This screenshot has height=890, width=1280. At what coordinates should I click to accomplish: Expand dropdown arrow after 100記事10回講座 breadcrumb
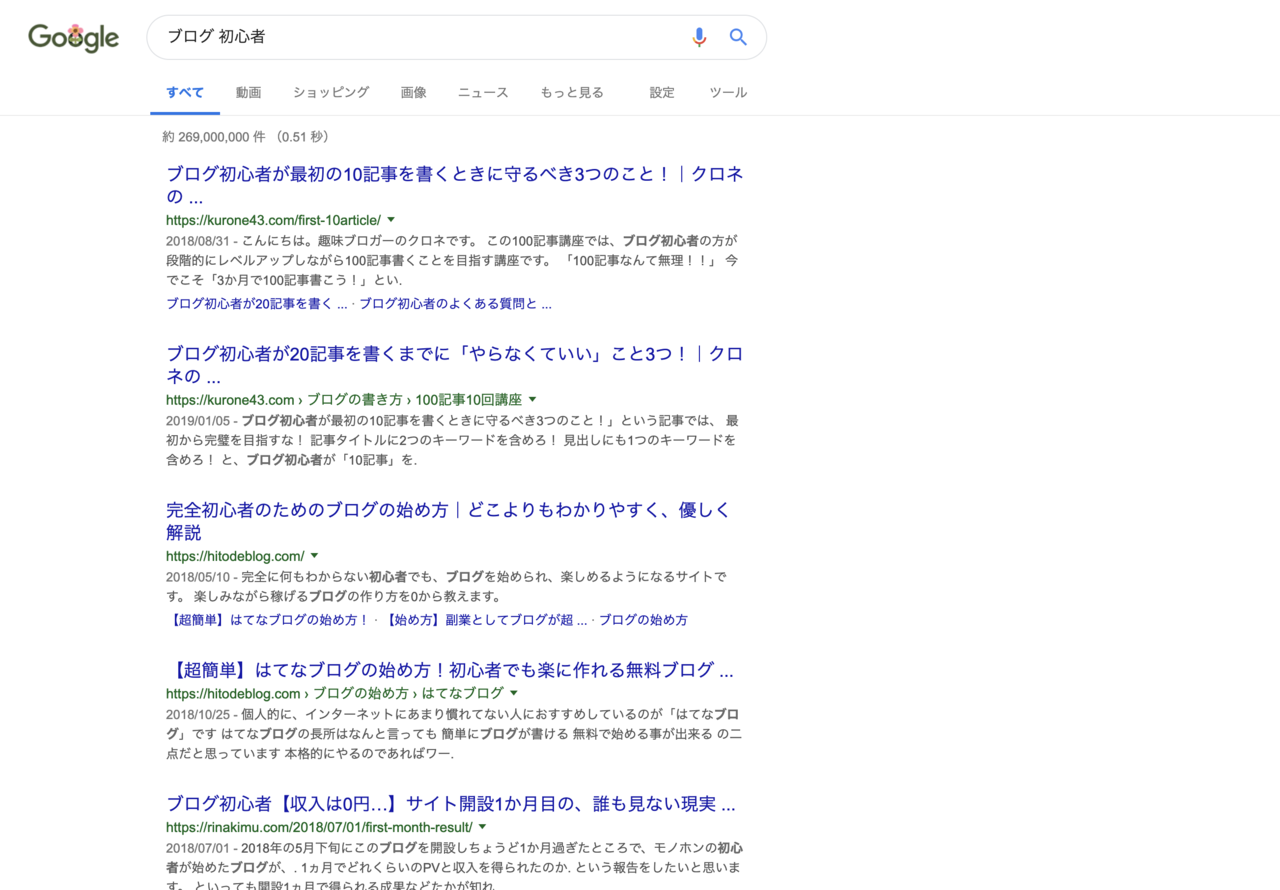(532, 399)
